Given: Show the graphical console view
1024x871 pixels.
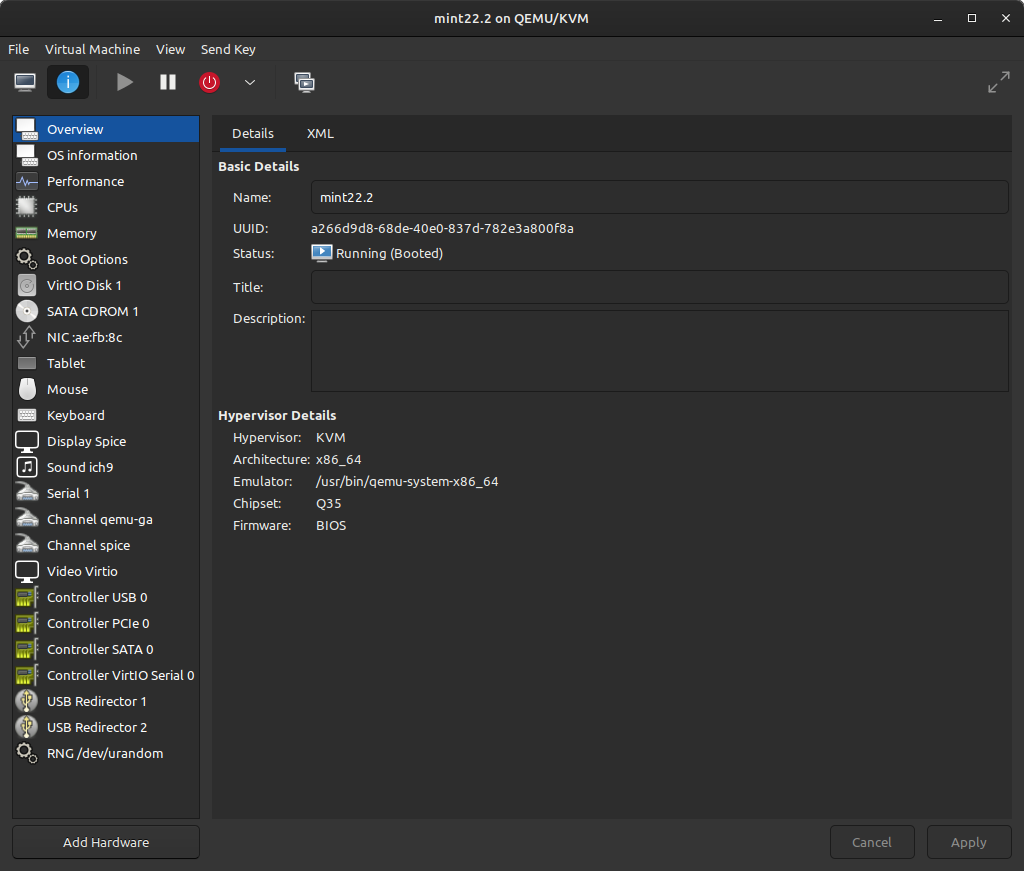Looking at the screenshot, I should [x=25, y=82].
